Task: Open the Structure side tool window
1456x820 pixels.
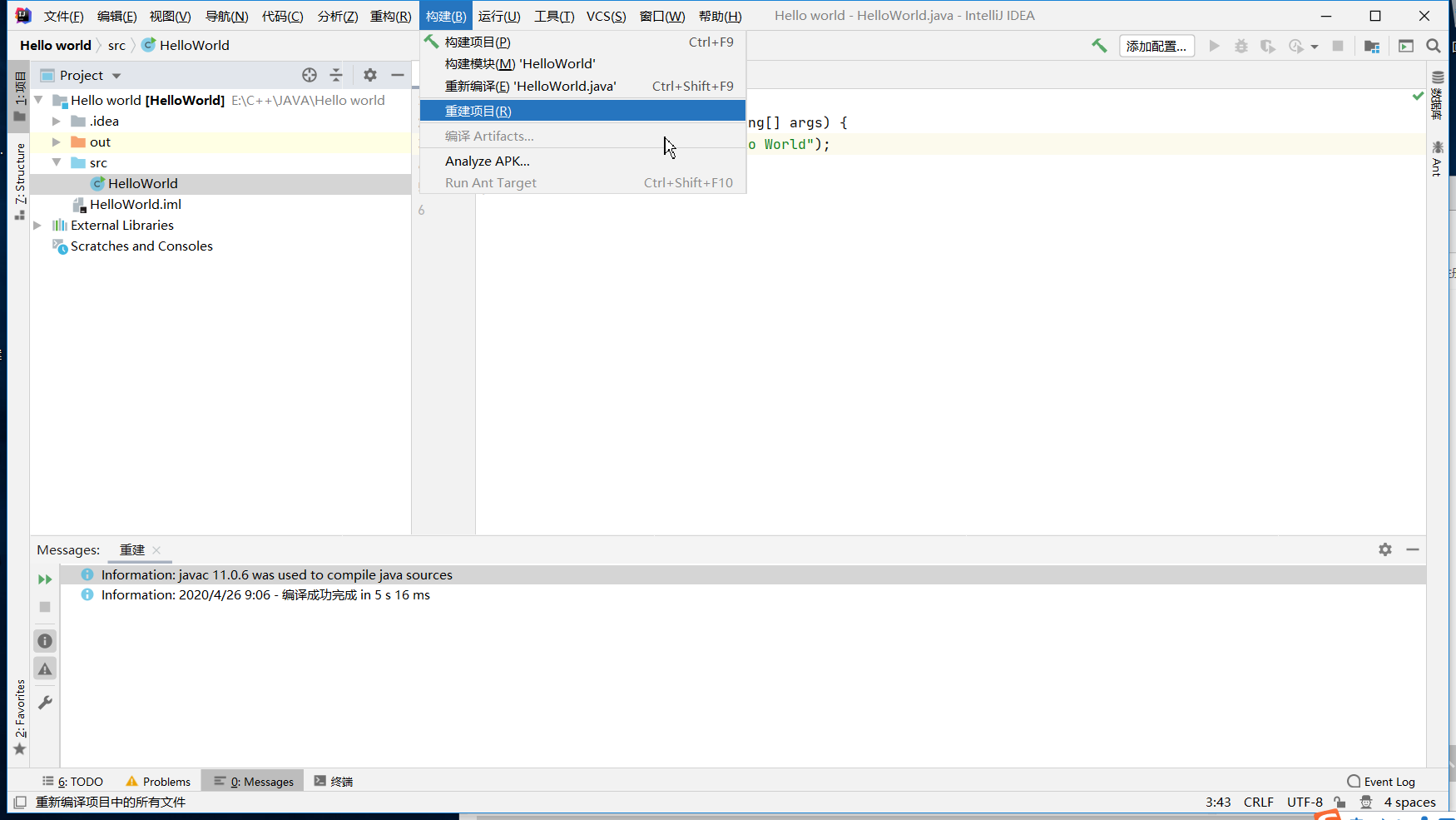Action: point(20,181)
